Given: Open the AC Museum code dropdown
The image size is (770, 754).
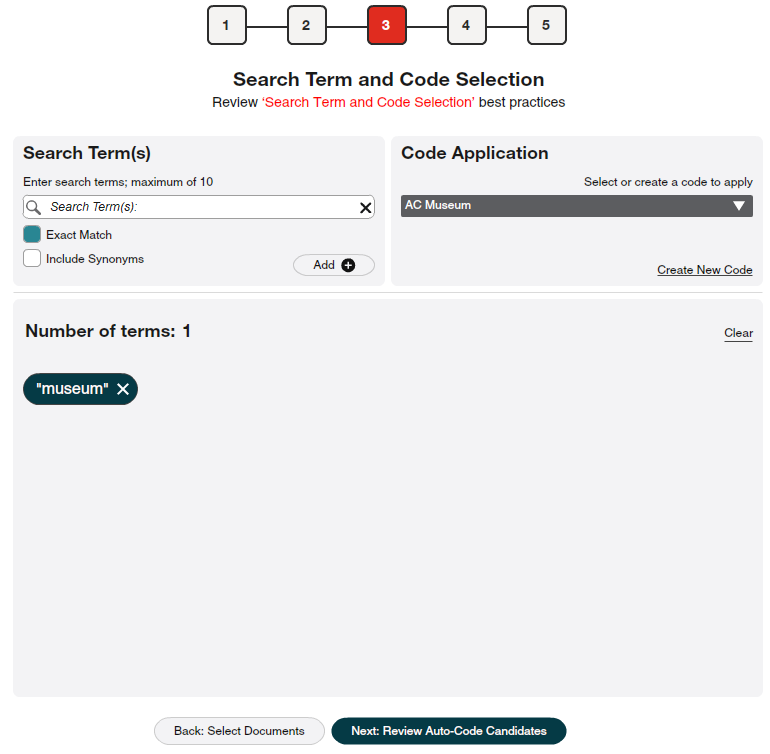Looking at the screenshot, I should (x=577, y=206).
